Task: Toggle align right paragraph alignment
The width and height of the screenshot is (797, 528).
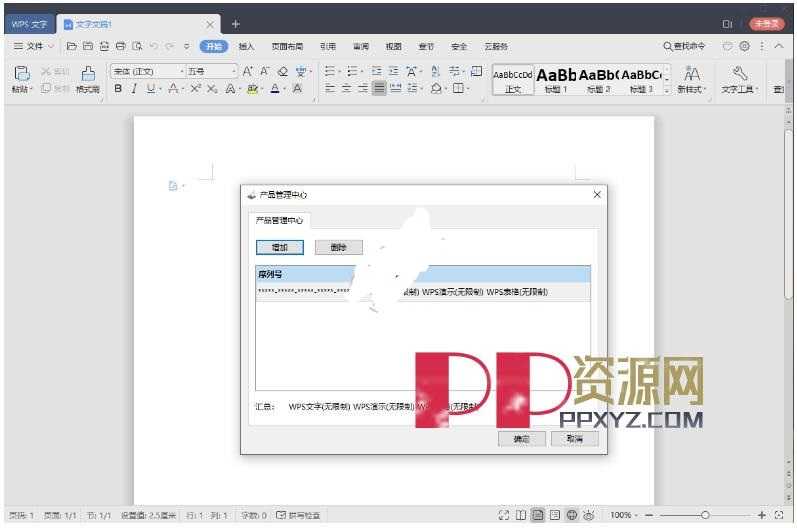Action: [x=363, y=89]
